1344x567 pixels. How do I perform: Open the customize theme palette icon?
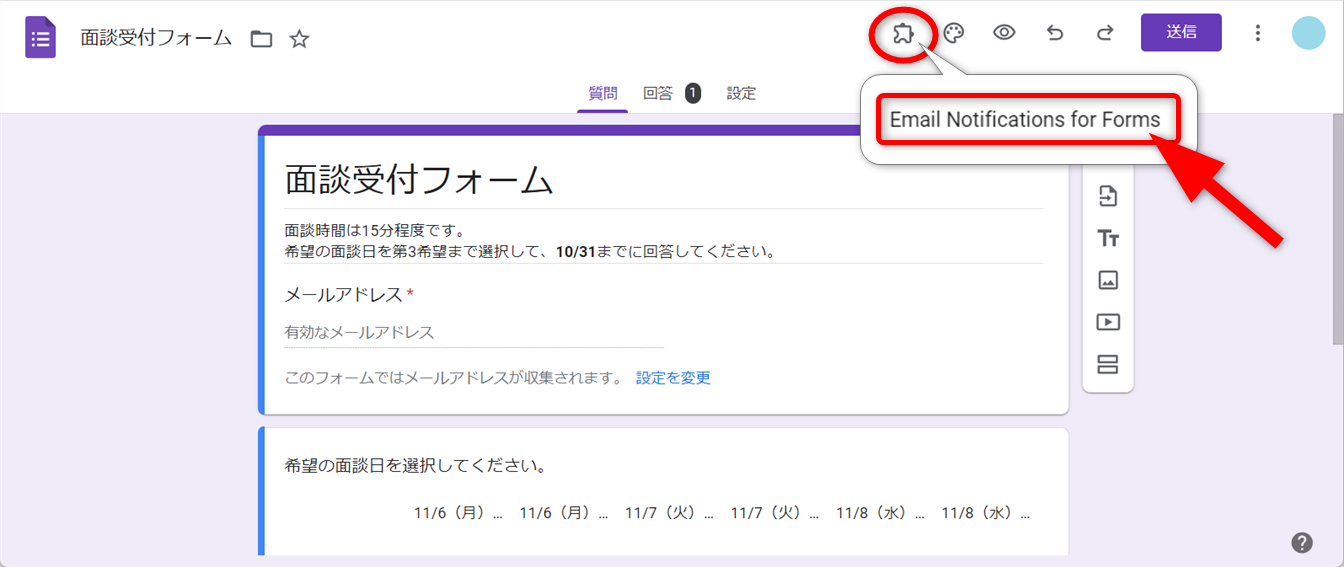(954, 34)
